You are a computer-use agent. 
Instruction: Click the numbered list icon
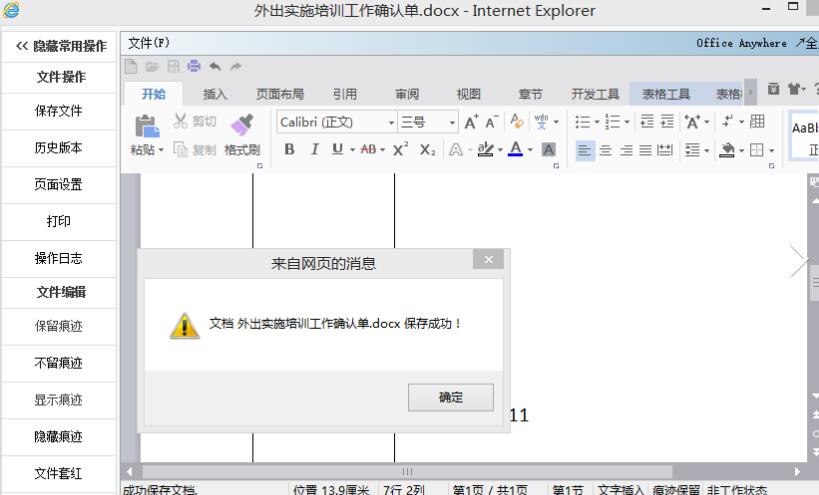click(x=612, y=122)
